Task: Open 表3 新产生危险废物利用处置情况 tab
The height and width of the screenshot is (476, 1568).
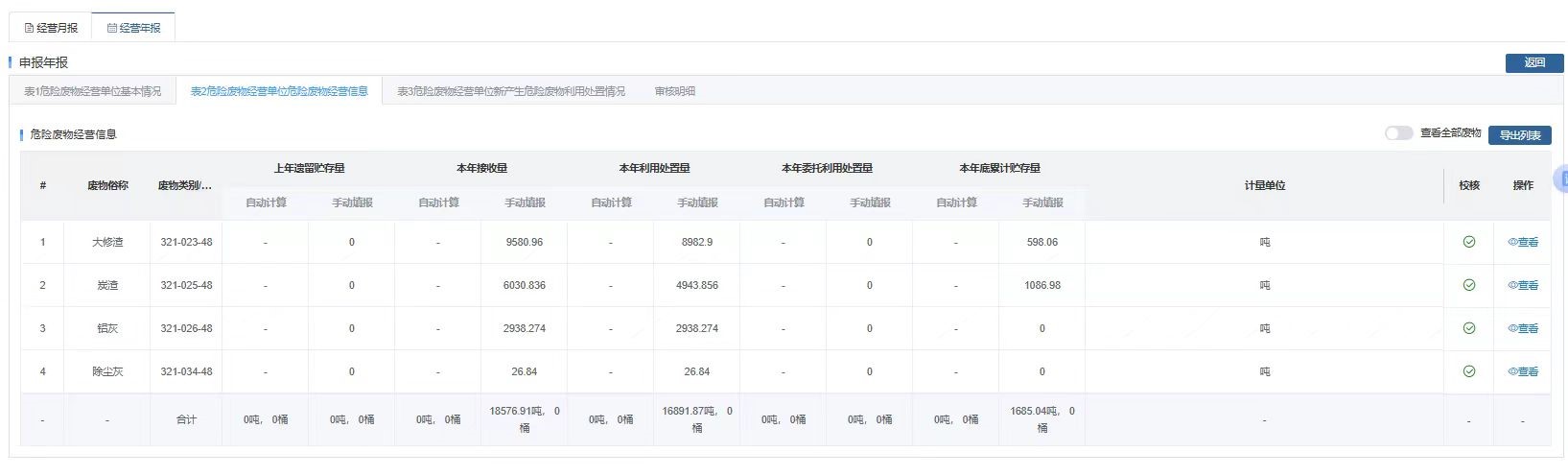Action: tap(510, 91)
